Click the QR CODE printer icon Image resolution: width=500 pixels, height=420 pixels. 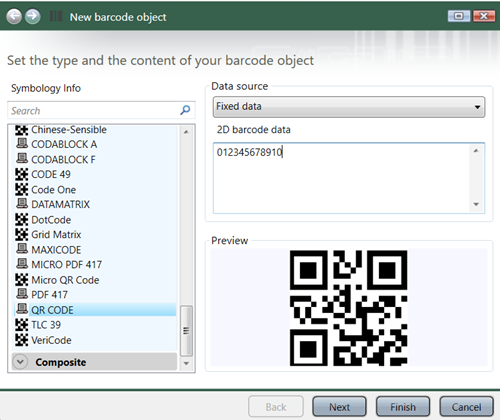click(x=22, y=309)
